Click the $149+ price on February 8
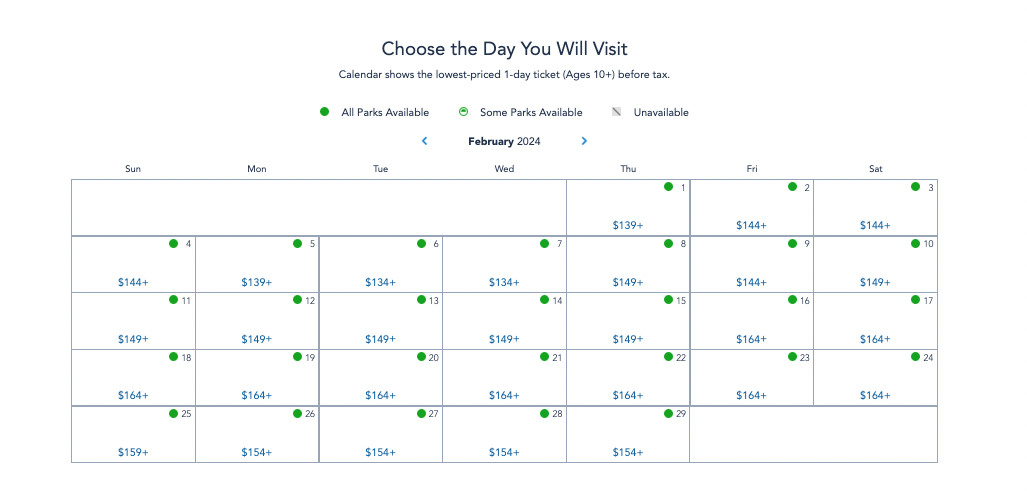Viewport: 1027px width, 496px height. click(x=628, y=283)
